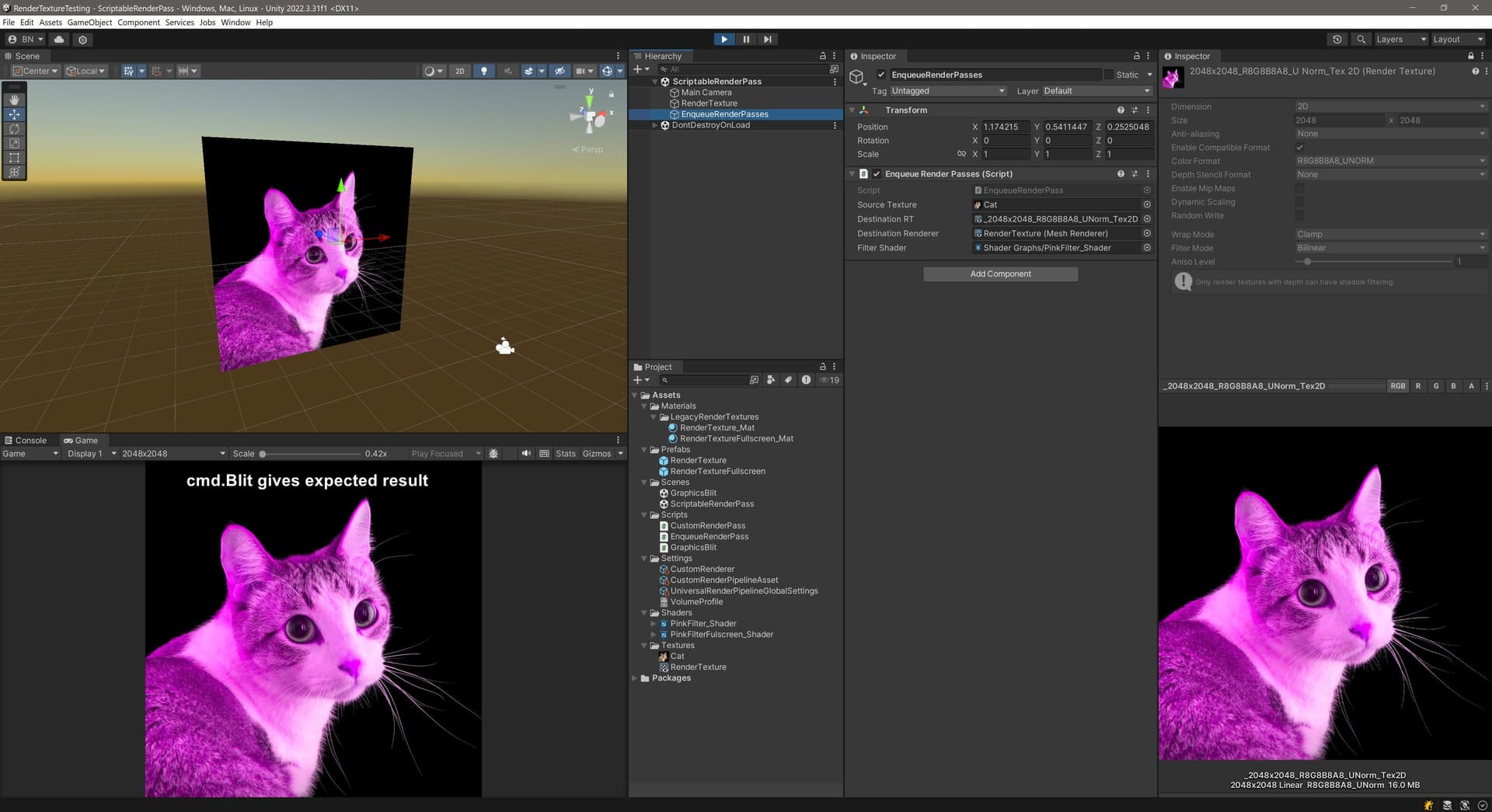Select the Hand tool in the Scene toolbar

click(14, 99)
